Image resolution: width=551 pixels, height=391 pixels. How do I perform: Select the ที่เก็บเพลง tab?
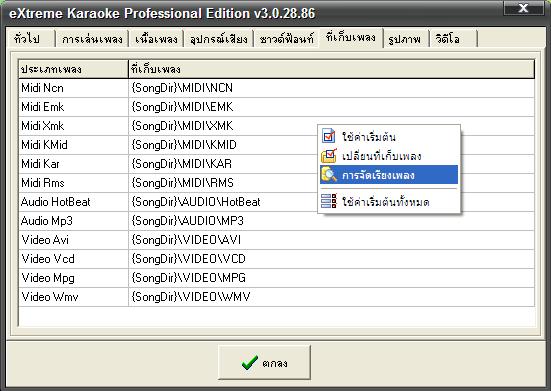click(351, 37)
